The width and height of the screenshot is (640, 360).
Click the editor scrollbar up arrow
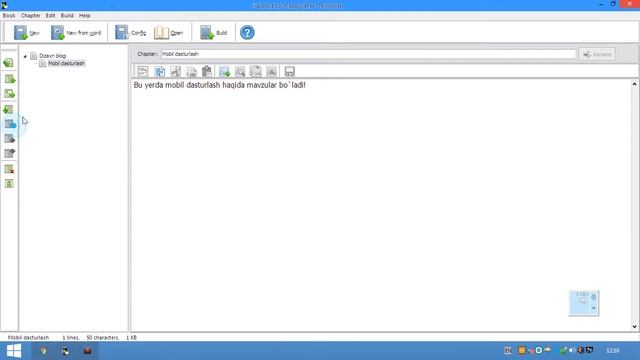tap(634, 84)
